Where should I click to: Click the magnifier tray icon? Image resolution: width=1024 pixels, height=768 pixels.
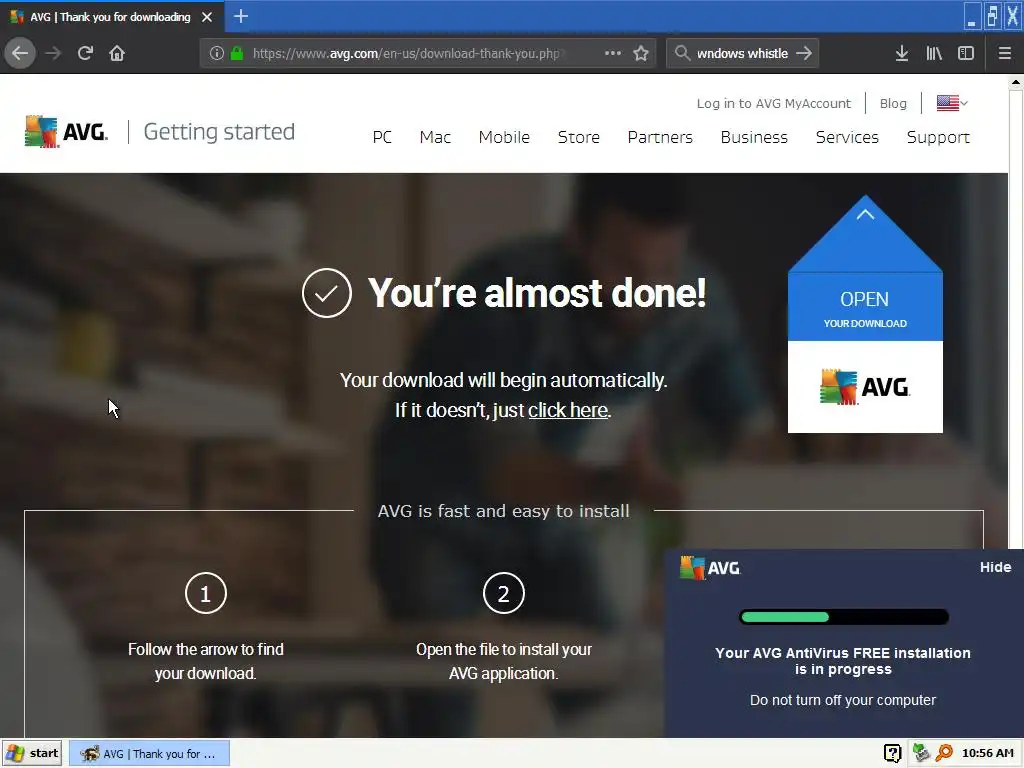[x=944, y=753]
